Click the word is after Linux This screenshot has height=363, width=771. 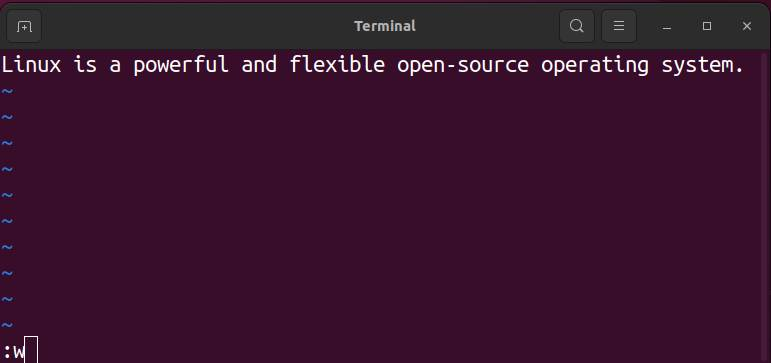pos(85,65)
